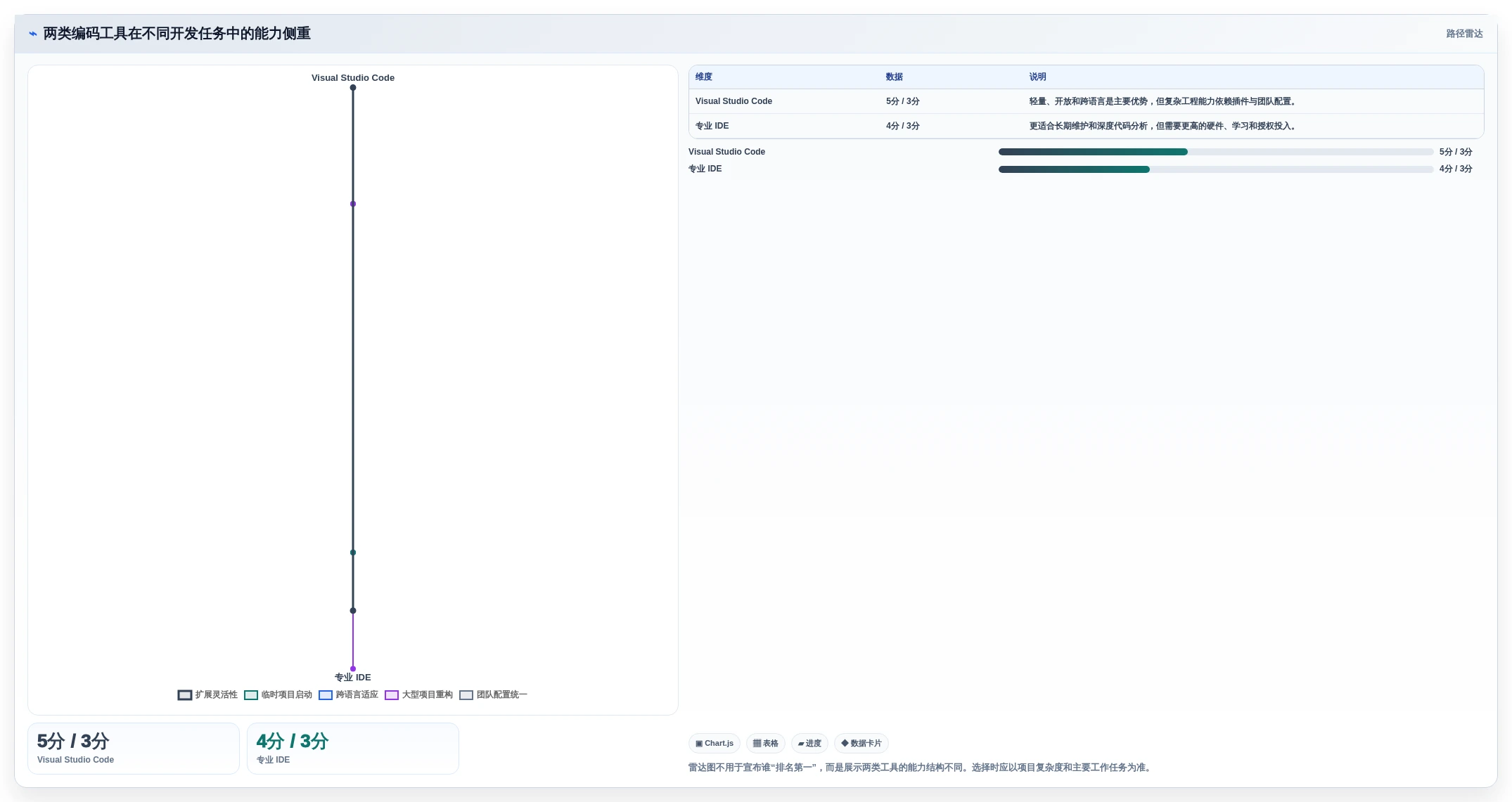Toggle the 团队配置统一 legend item
Viewport: 1512px width, 802px height.
tap(493, 694)
